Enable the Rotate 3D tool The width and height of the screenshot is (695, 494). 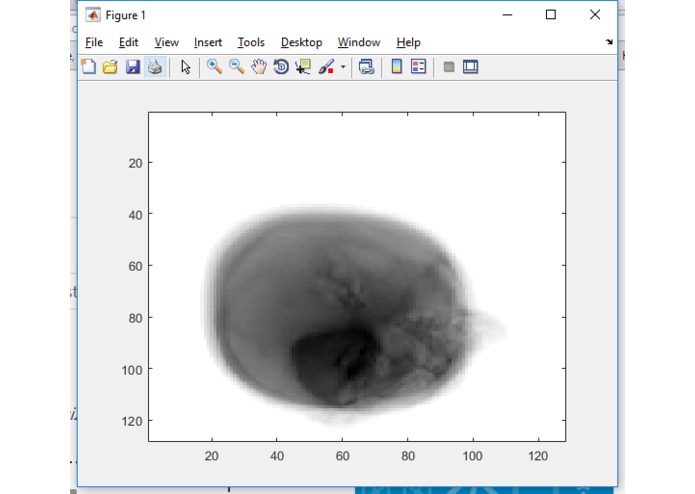coord(281,67)
